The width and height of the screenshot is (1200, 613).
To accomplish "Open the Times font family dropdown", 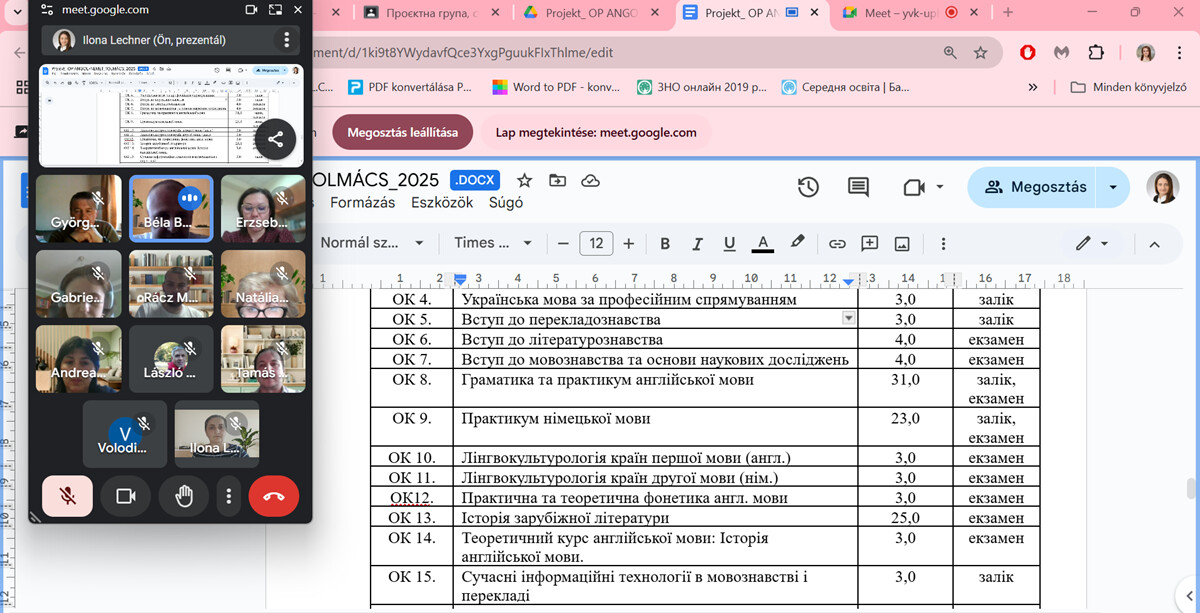I will coord(494,243).
